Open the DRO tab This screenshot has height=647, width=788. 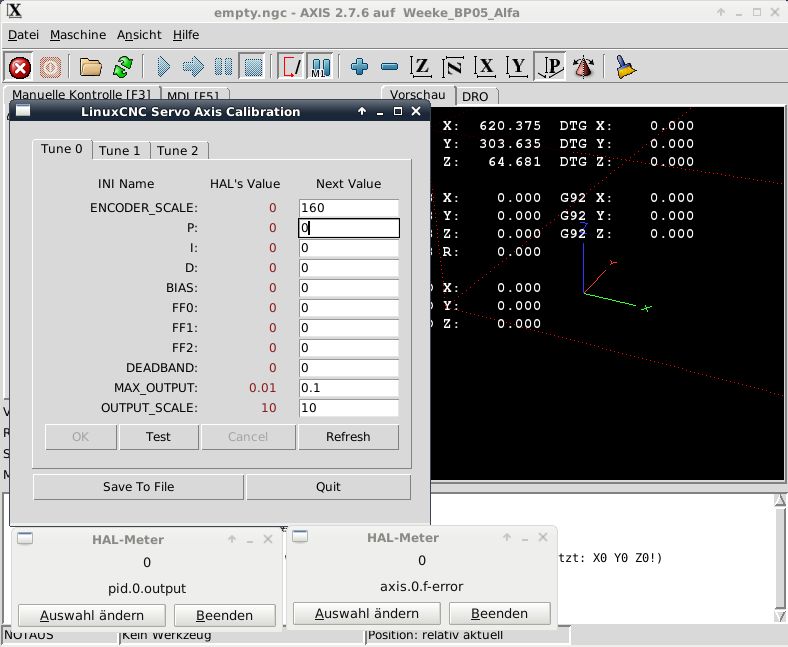[476, 95]
